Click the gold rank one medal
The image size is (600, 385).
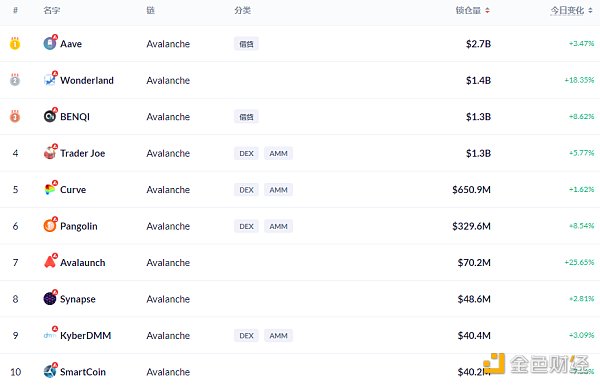(15, 44)
